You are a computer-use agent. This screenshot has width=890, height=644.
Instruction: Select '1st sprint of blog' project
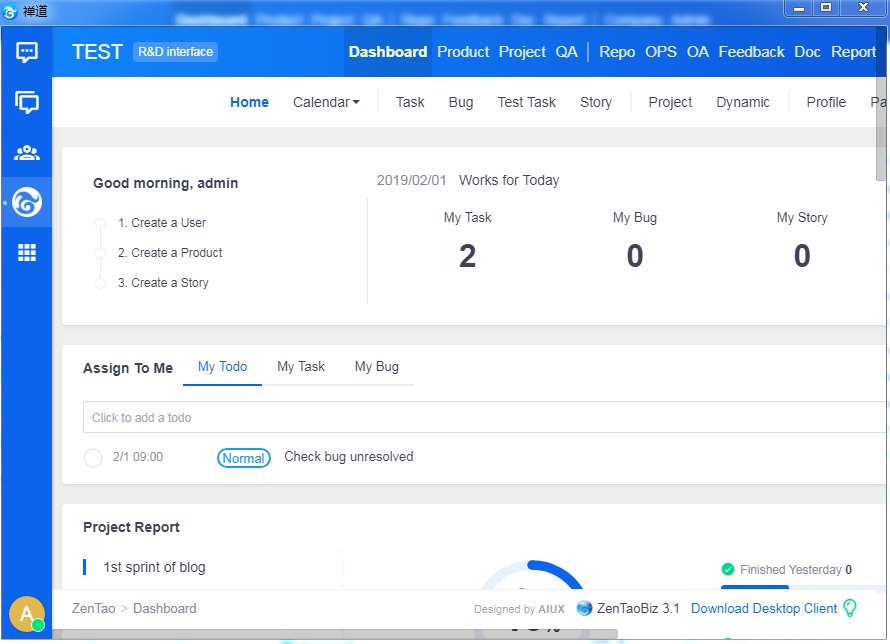(154, 567)
